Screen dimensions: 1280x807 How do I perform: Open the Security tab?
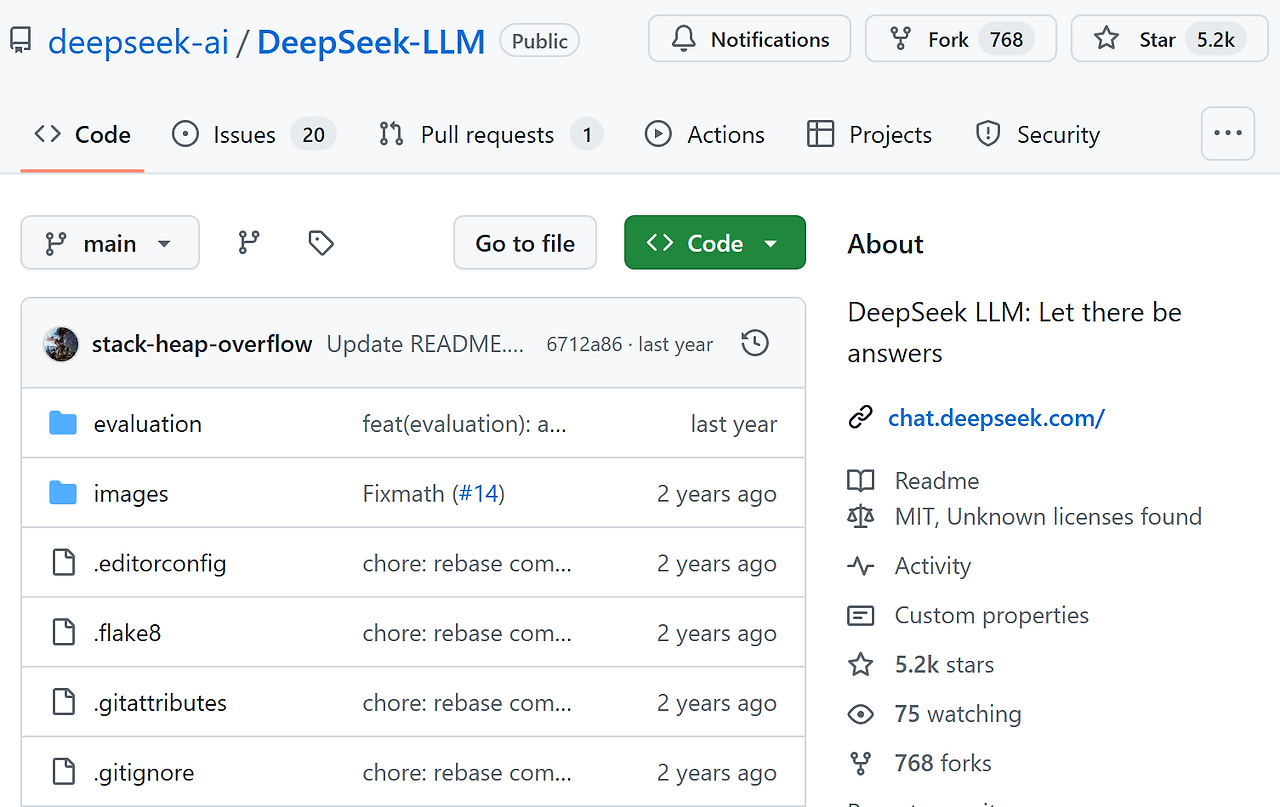click(x=1038, y=134)
